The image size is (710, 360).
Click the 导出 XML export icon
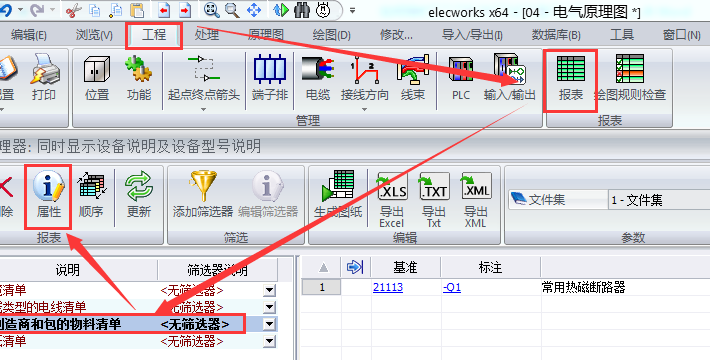(475, 200)
